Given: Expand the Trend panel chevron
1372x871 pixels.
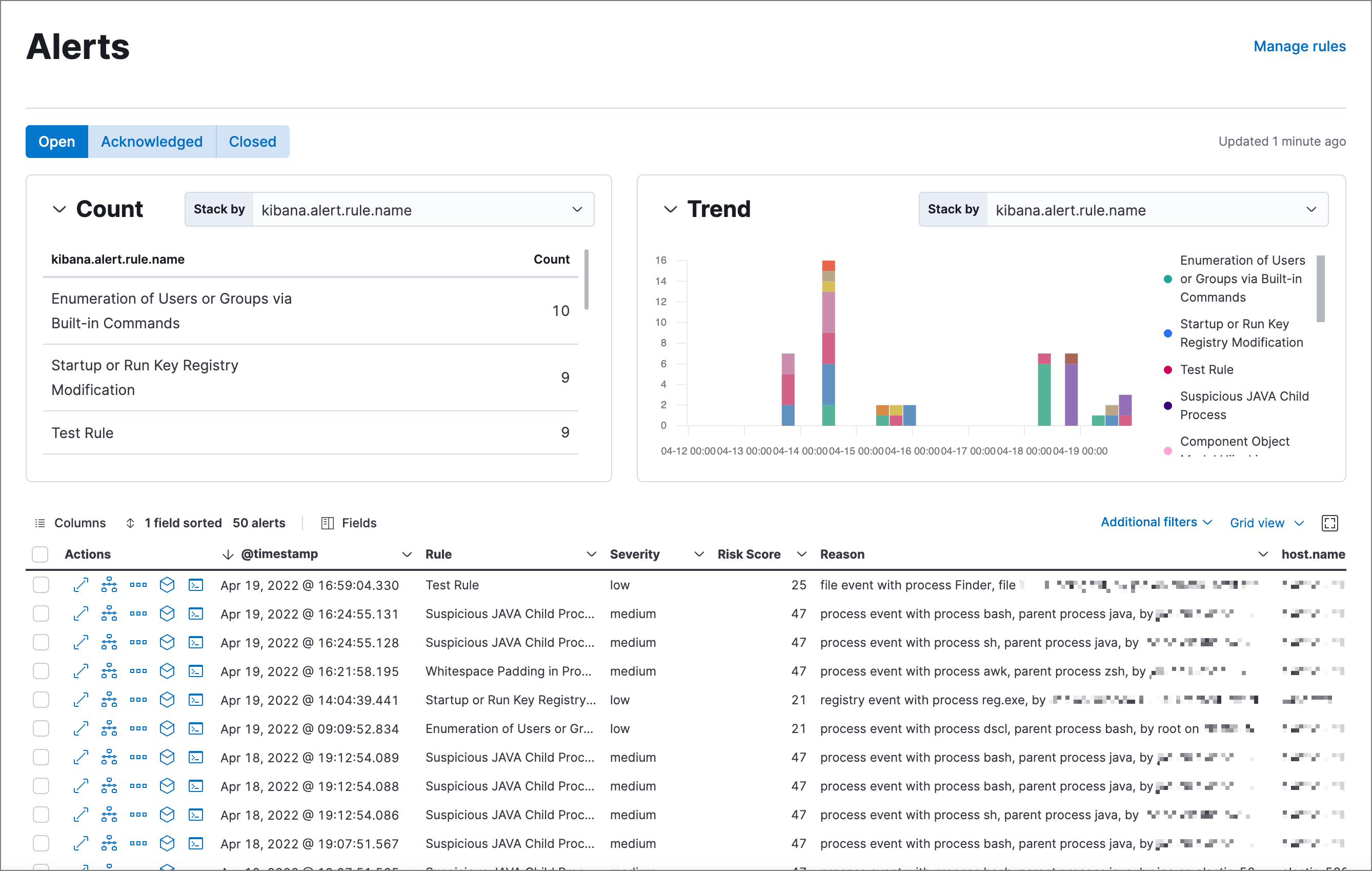Looking at the screenshot, I should [665, 209].
